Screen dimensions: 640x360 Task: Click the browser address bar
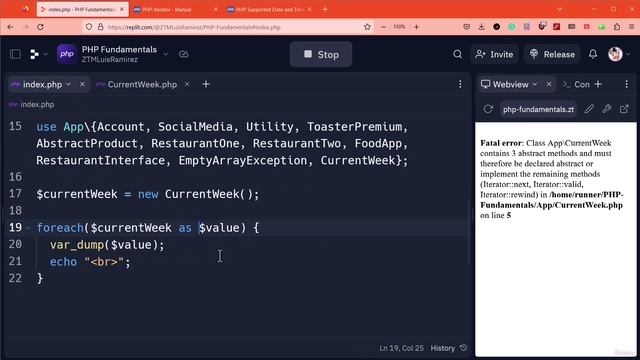229,27
